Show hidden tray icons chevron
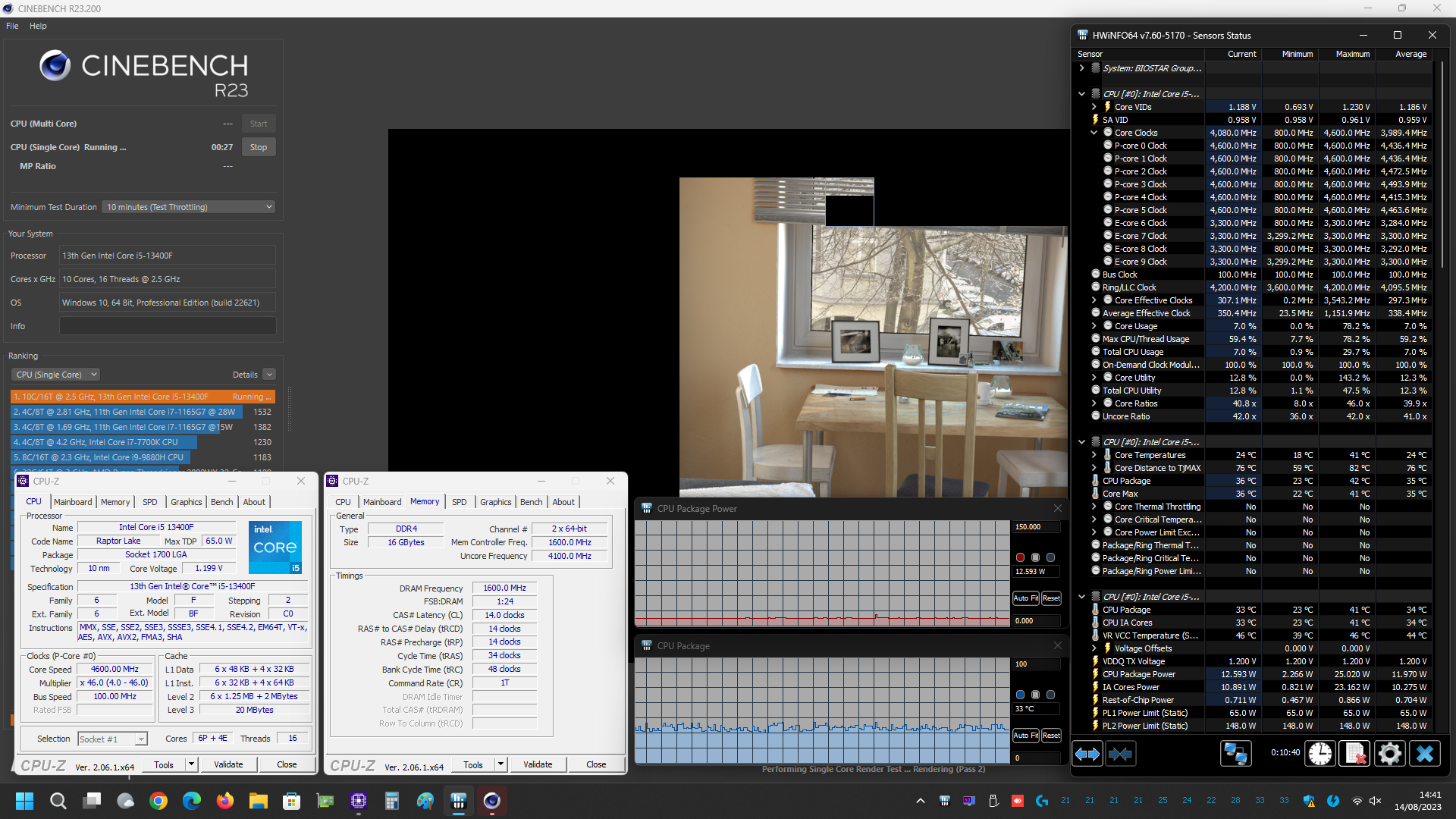1456x819 pixels. (x=920, y=801)
